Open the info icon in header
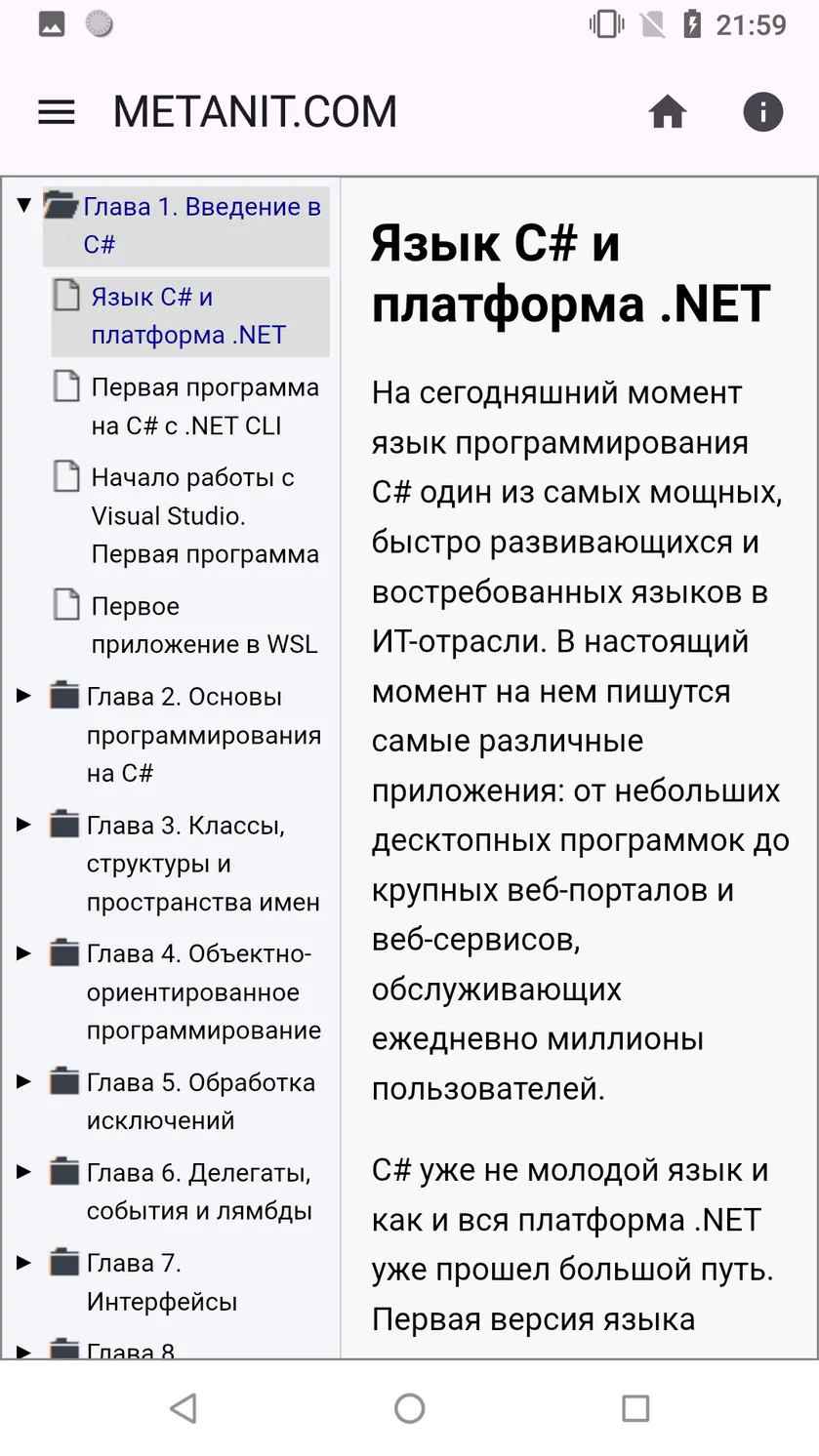The image size is (819, 1456). tap(763, 111)
